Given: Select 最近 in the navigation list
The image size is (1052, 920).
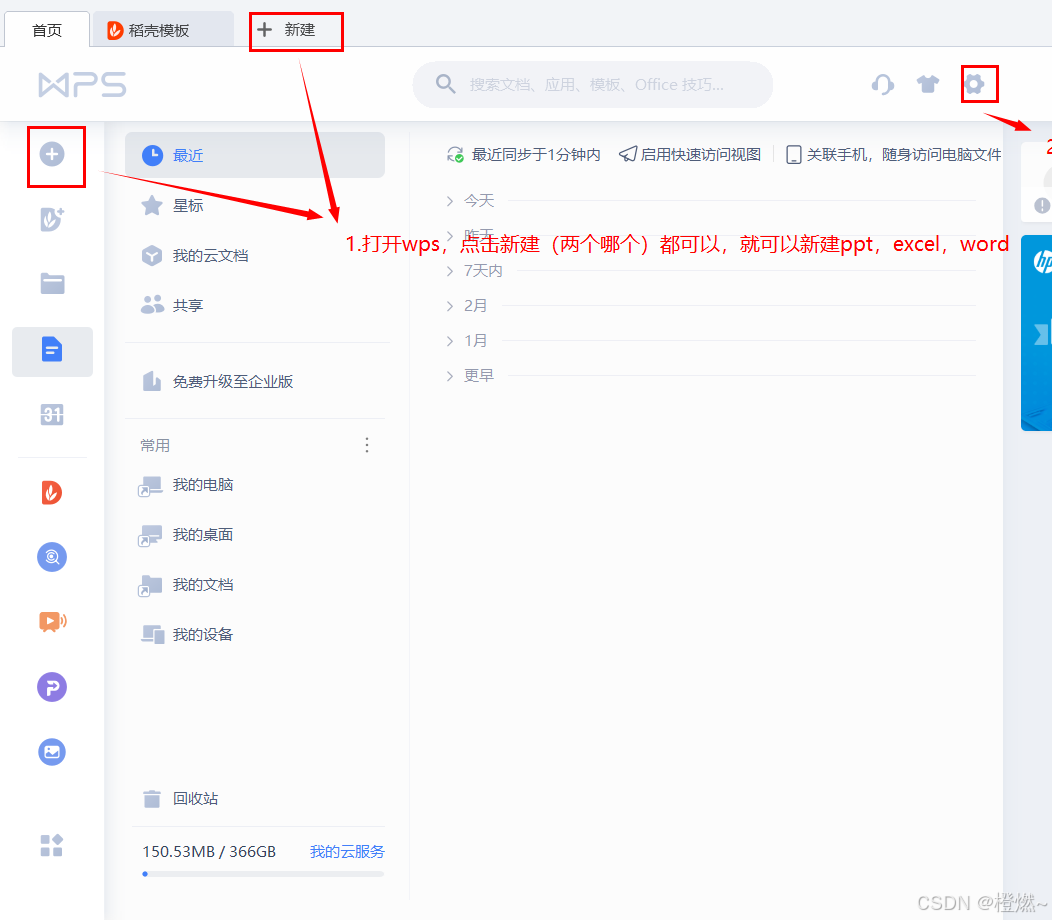Looking at the screenshot, I should 255,155.
